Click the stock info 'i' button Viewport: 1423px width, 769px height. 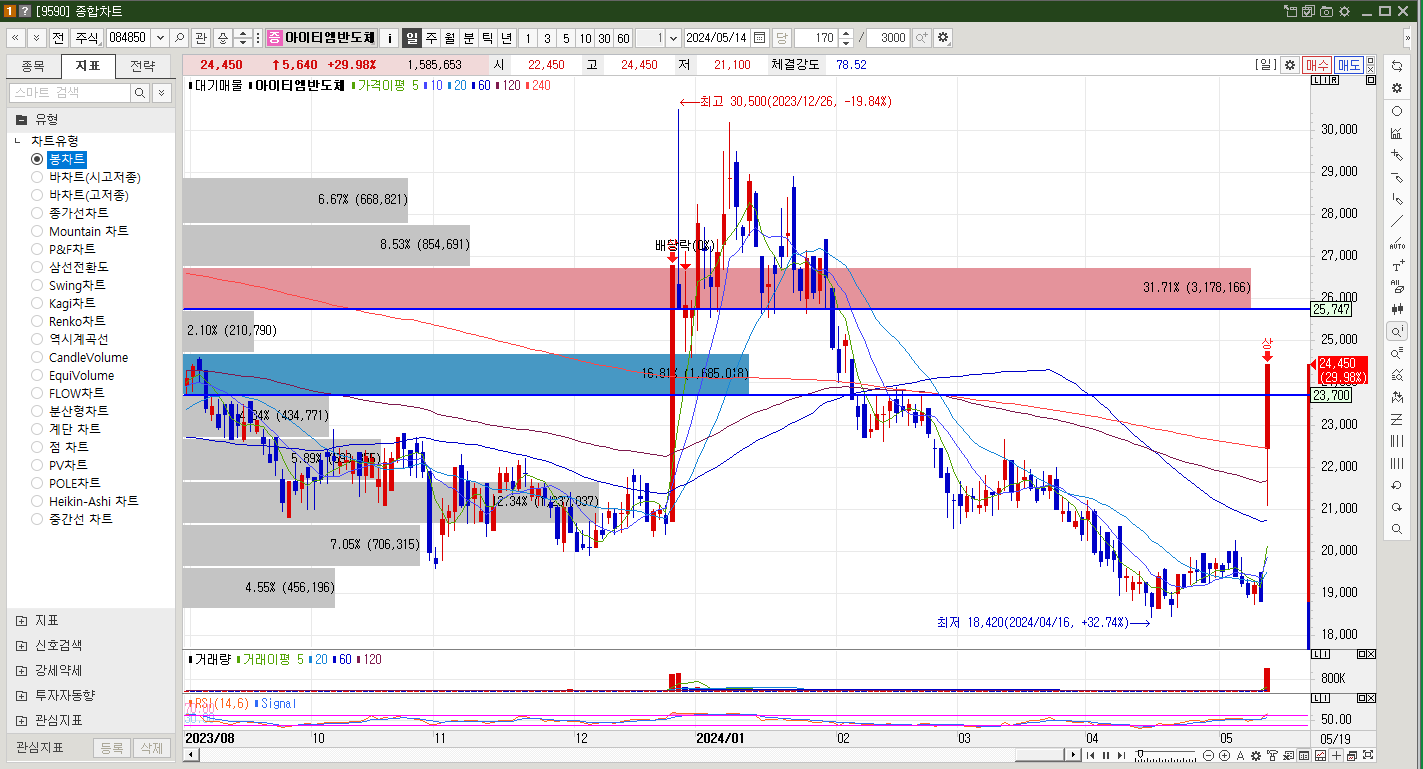pos(390,38)
